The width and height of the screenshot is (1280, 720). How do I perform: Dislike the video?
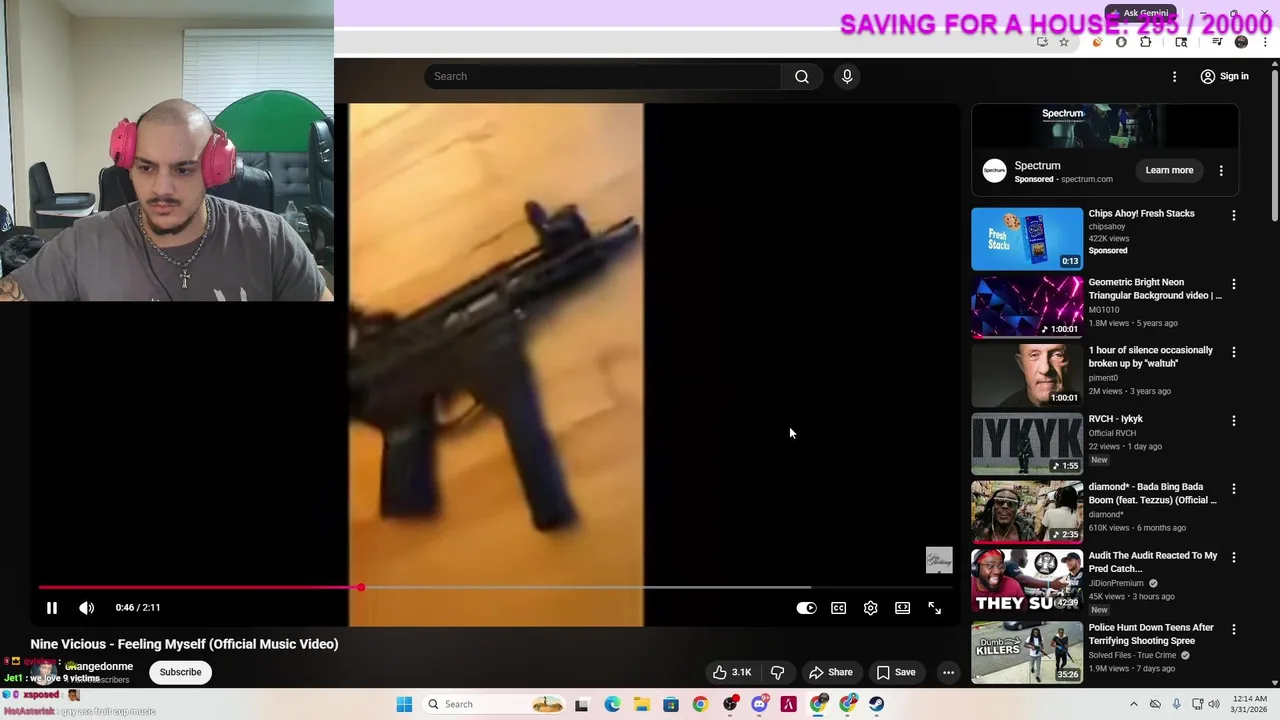coord(777,672)
